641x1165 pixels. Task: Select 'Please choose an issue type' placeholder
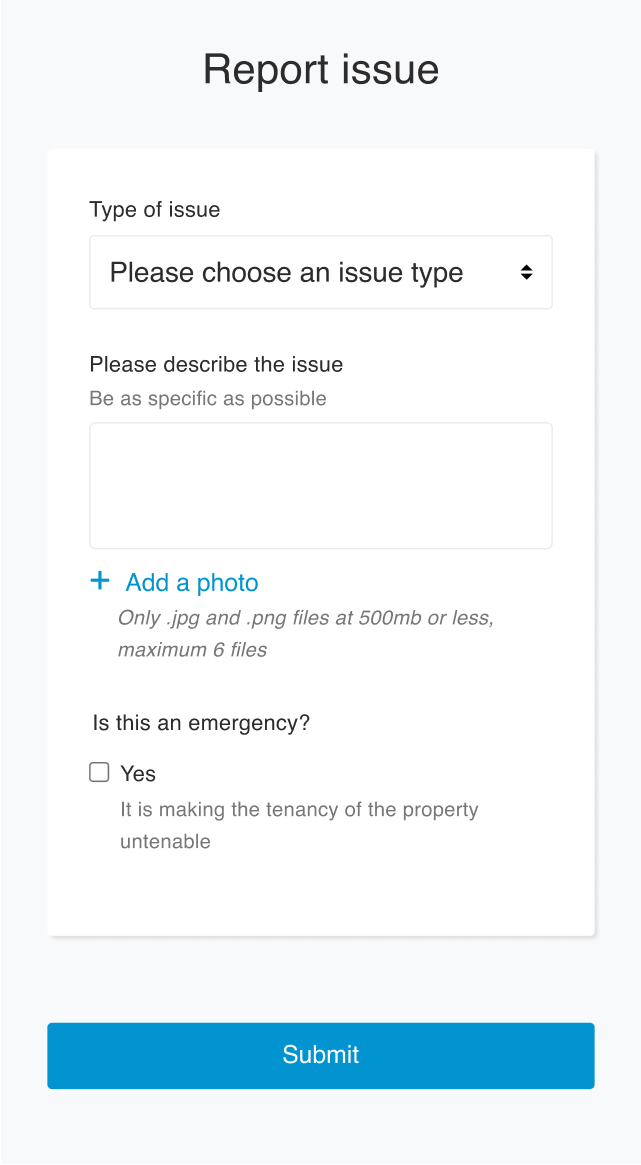(x=287, y=271)
